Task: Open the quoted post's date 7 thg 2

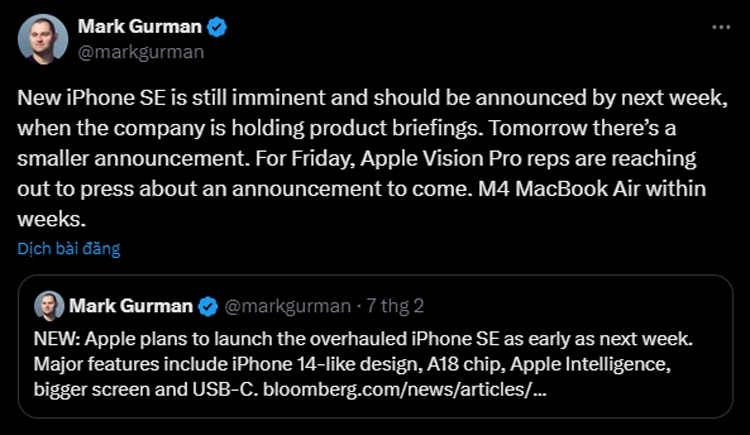Action: click(395, 306)
